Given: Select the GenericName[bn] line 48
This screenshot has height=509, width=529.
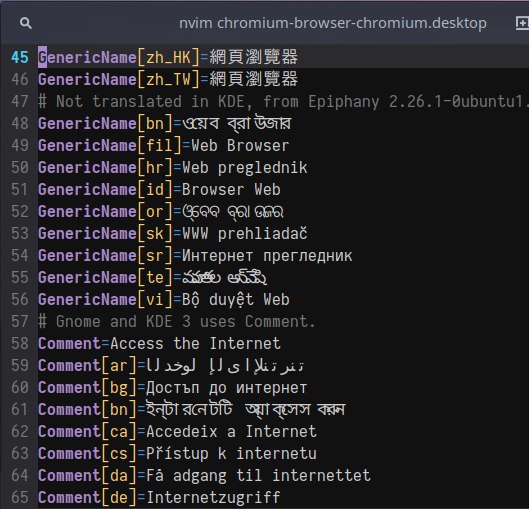Looking at the screenshot, I should click(165, 123).
